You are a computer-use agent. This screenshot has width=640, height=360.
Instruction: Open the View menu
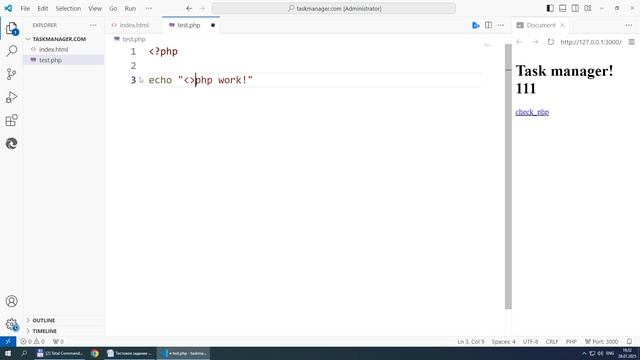tap(95, 8)
